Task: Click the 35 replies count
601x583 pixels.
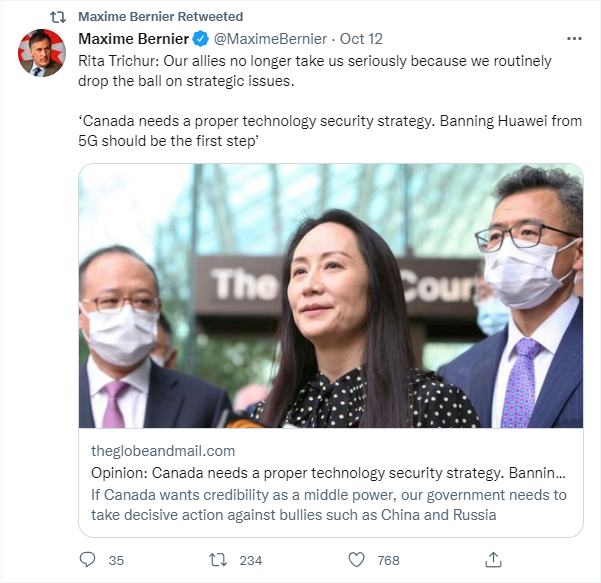Action: click(x=116, y=560)
